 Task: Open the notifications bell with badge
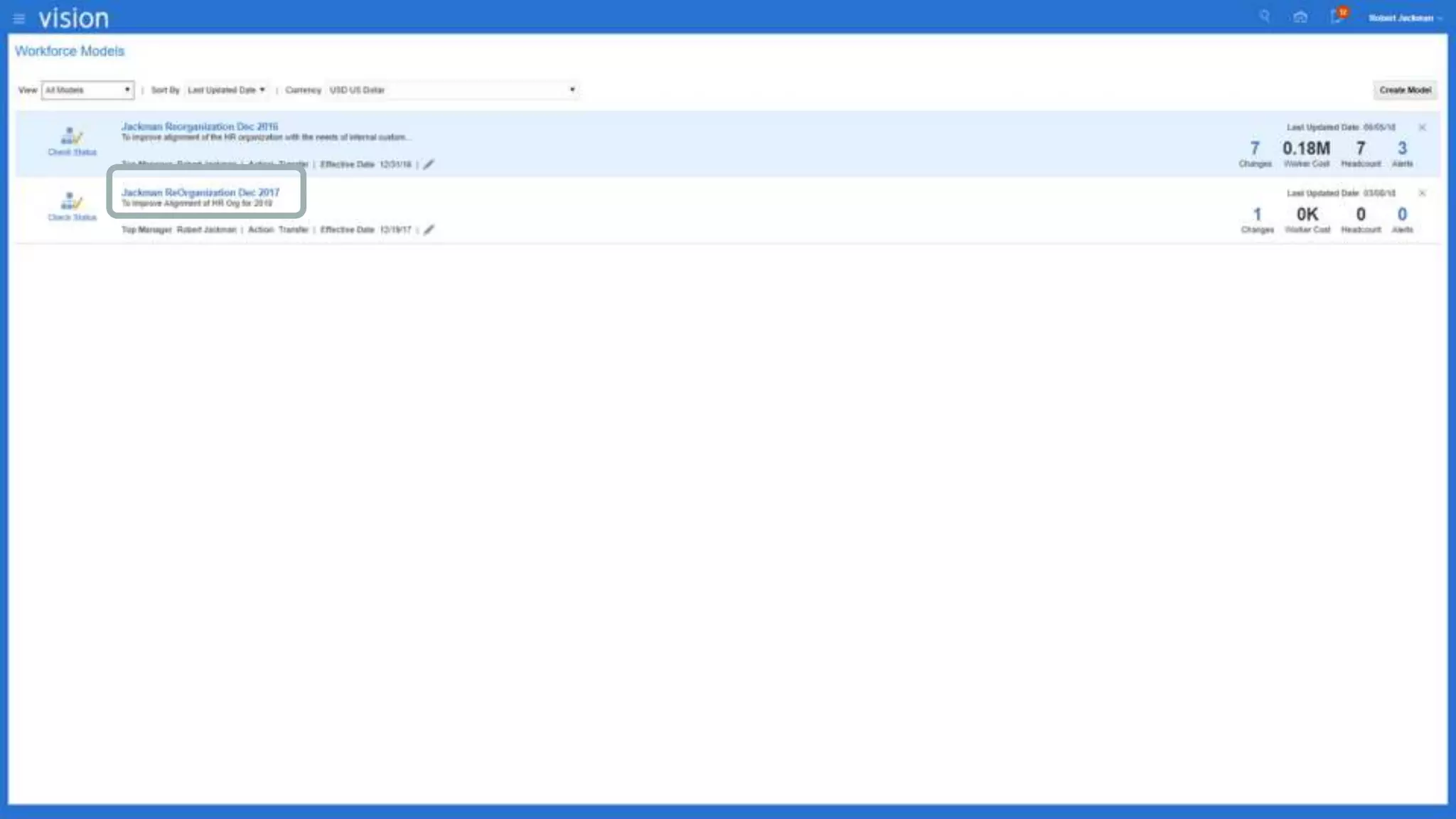click(1338, 16)
